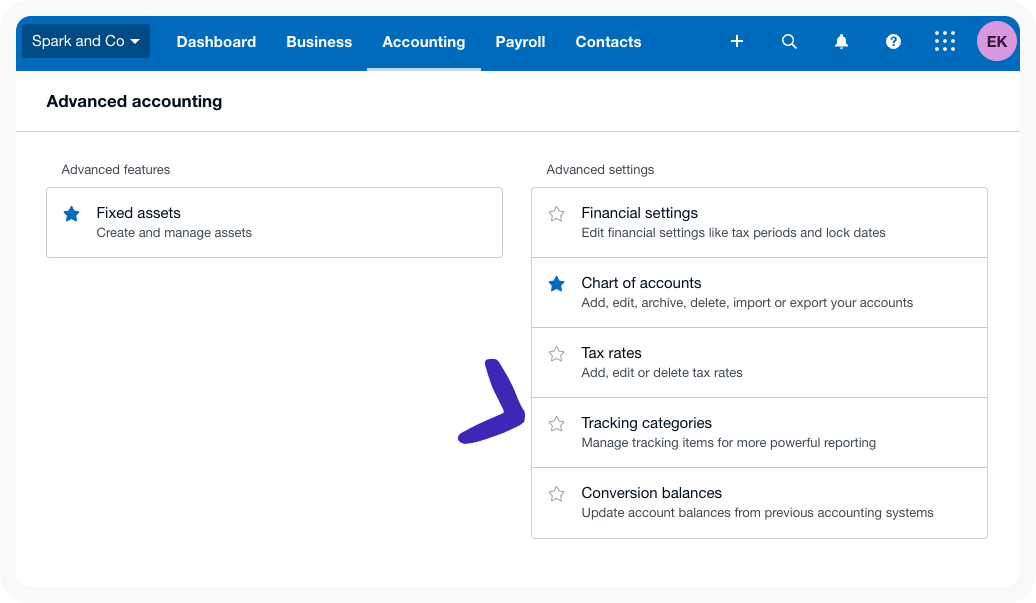This screenshot has width=1036, height=603.
Task: Open the Contacts menu
Action: 608,42
